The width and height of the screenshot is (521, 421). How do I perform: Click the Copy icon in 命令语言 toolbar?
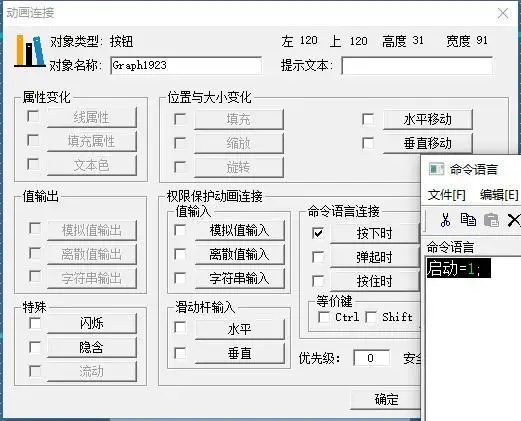[468, 220]
